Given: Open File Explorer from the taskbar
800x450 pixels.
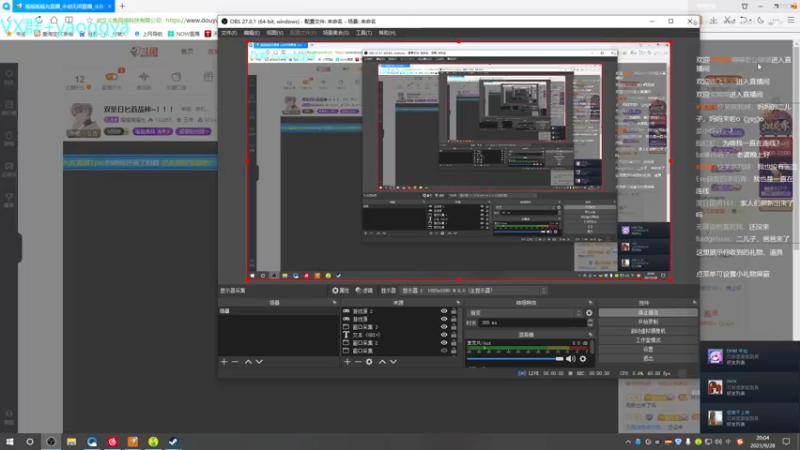Looking at the screenshot, I should click(x=71, y=441).
